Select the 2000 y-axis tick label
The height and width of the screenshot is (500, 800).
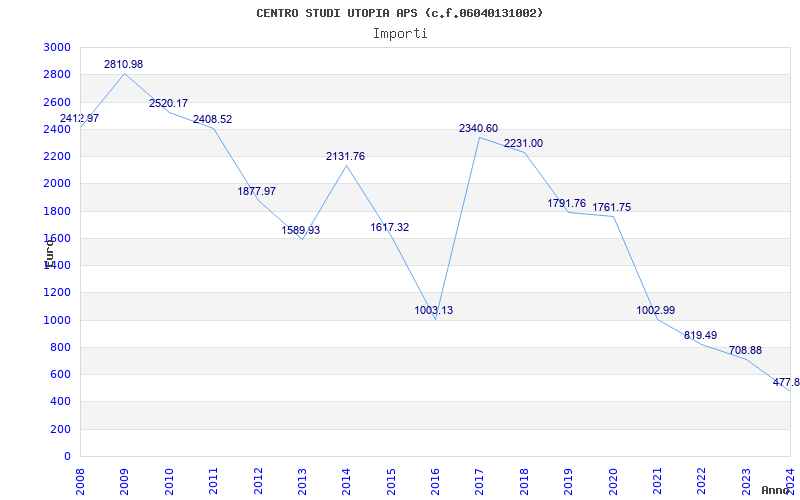coord(57,184)
